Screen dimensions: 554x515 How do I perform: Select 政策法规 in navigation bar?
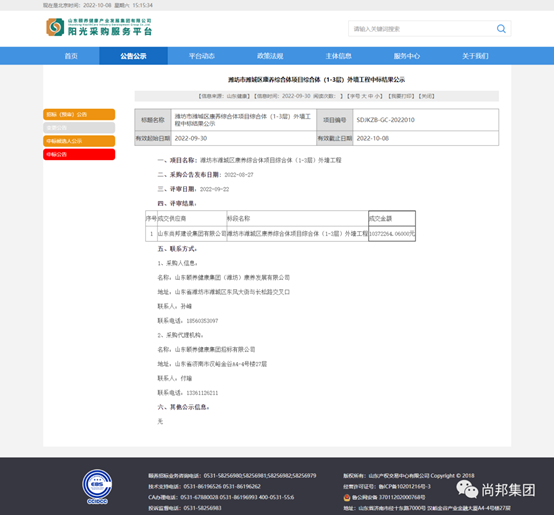click(x=270, y=56)
